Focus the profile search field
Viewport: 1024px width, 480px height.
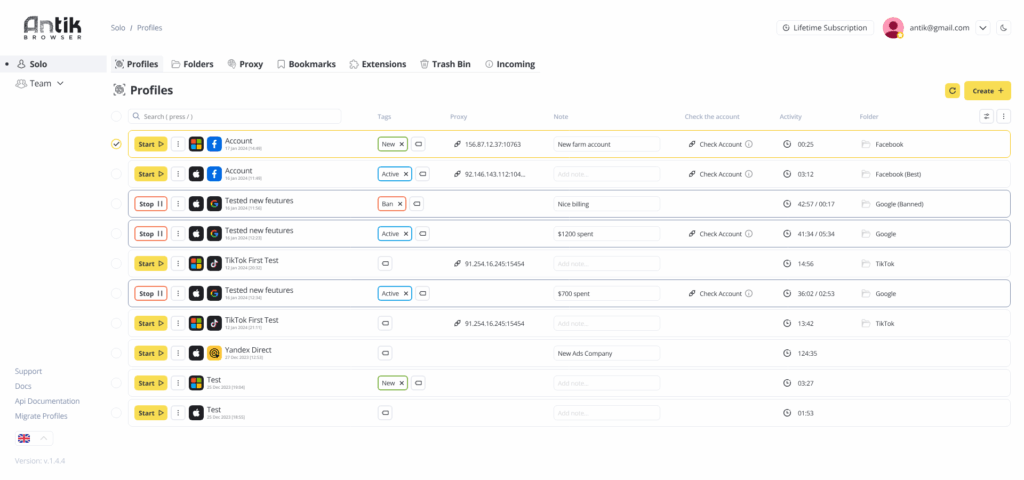click(234, 116)
